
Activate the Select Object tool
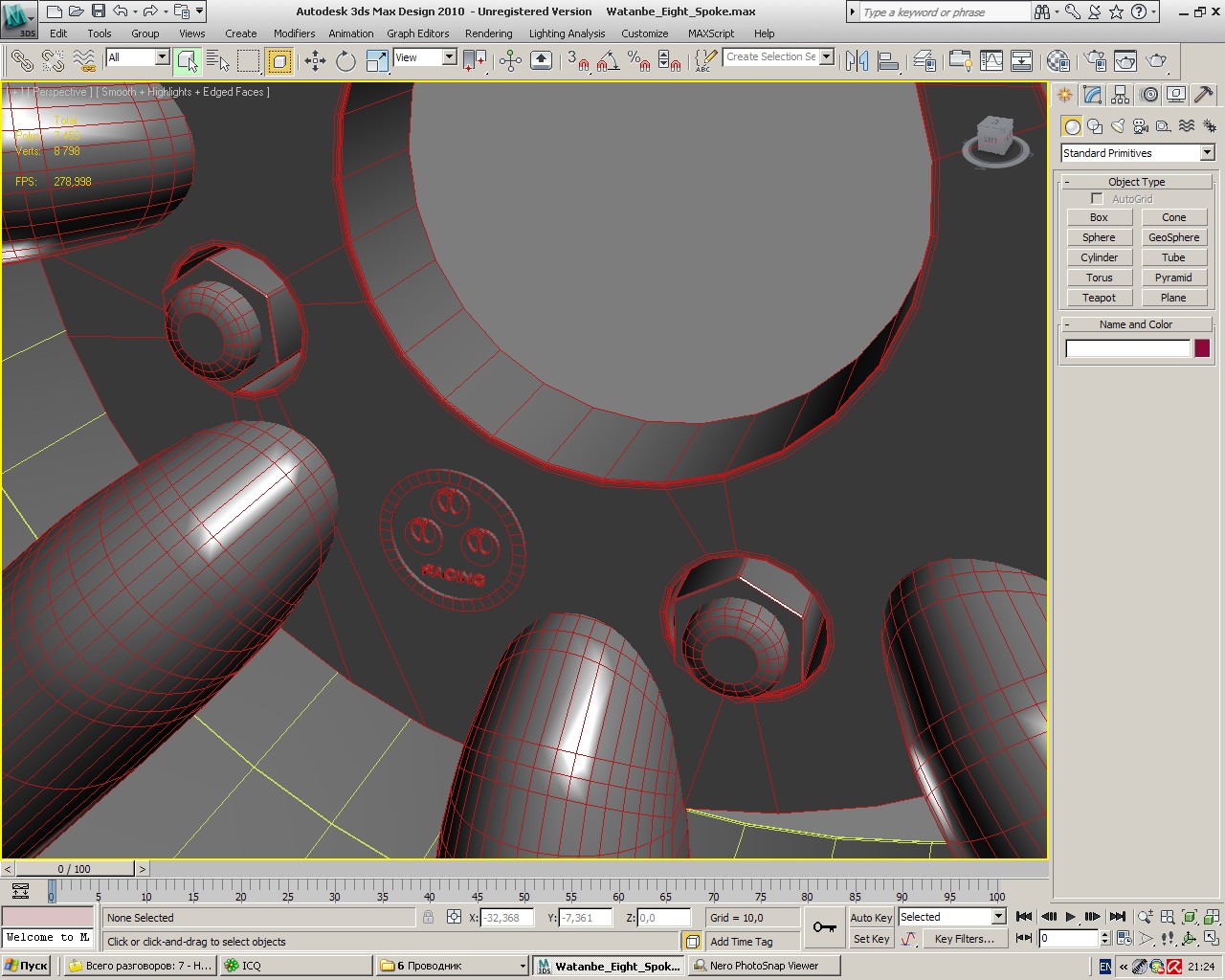(x=188, y=61)
